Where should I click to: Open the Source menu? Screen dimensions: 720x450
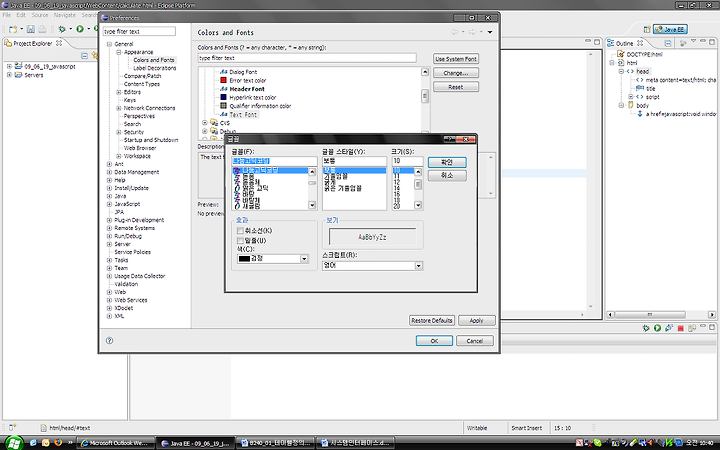point(39,15)
